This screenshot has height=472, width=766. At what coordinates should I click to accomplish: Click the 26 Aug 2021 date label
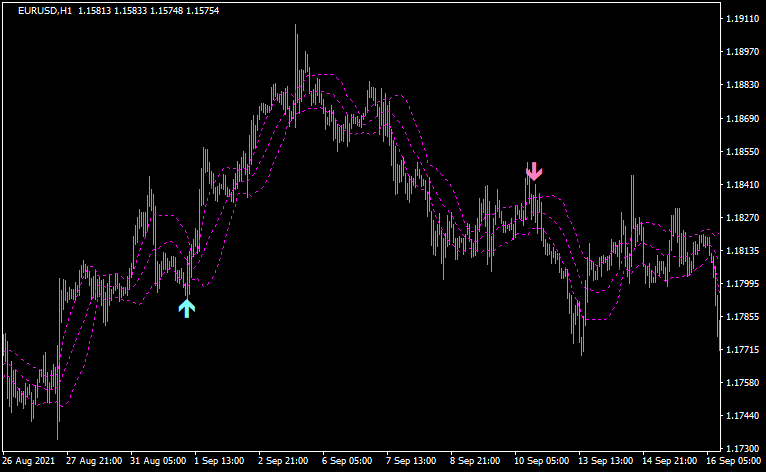point(28,462)
